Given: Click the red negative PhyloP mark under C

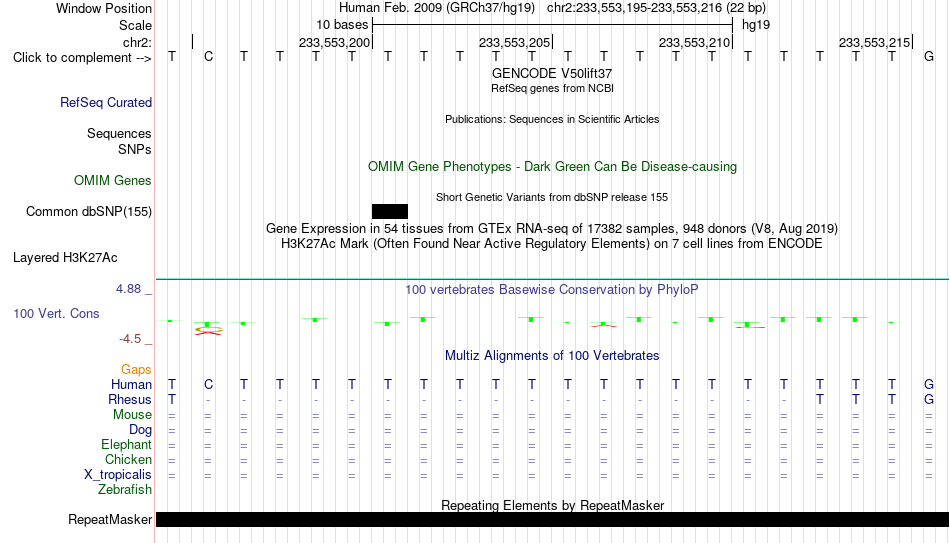Looking at the screenshot, I should click(208, 332).
